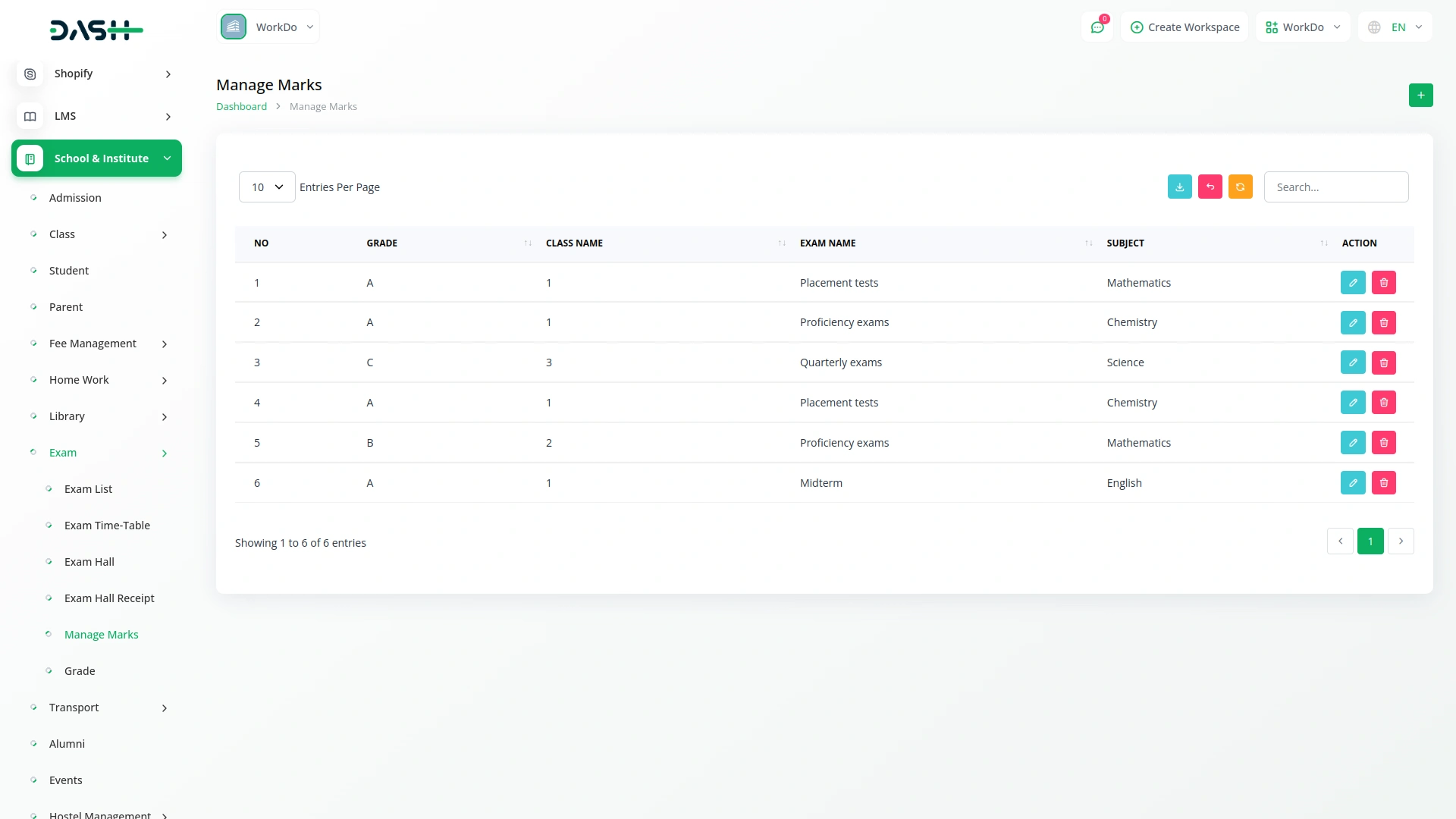Edit the Quarterly exams marks row
This screenshot has width=1456, height=819.
1352,362
